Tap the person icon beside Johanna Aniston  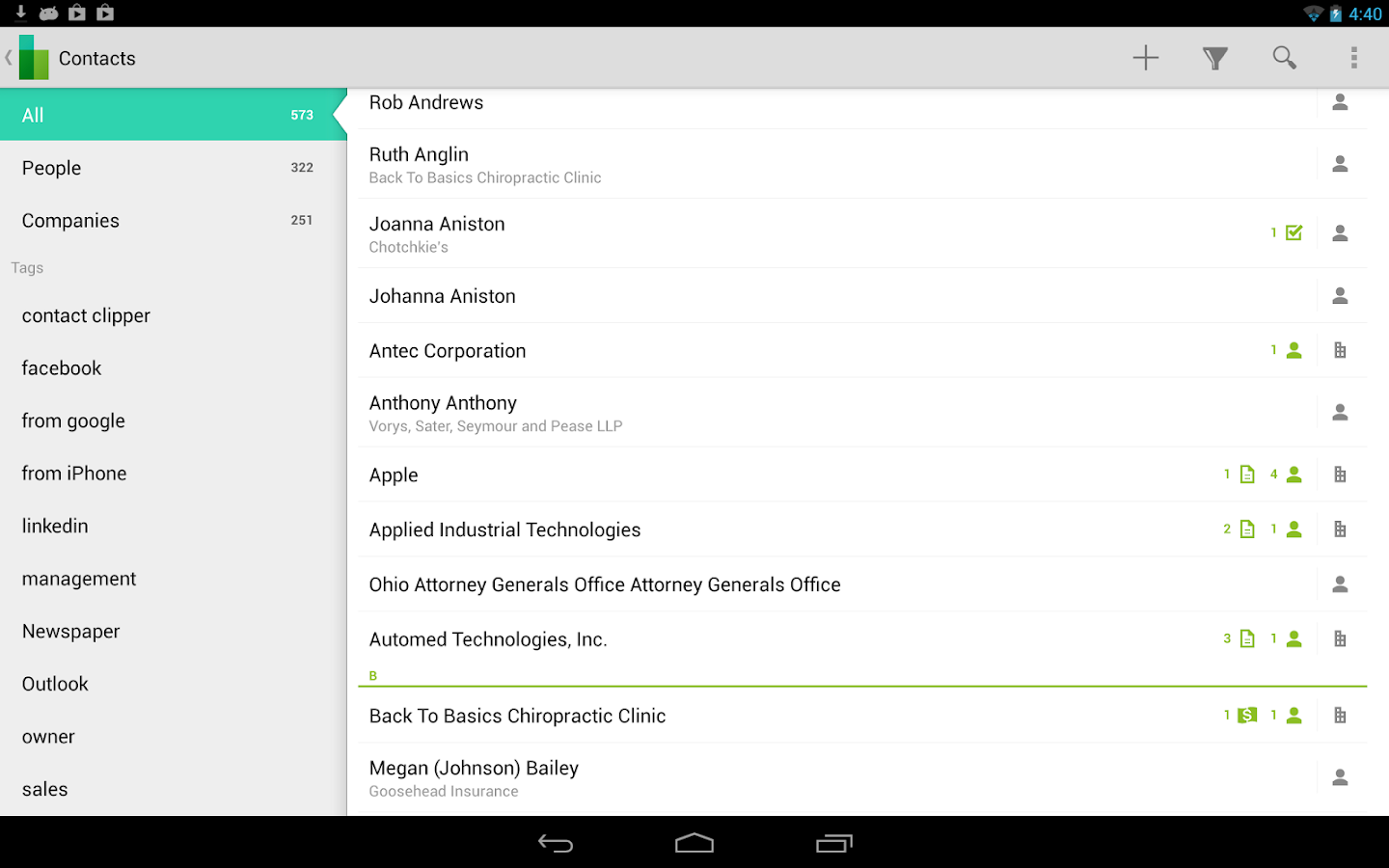pos(1340,295)
